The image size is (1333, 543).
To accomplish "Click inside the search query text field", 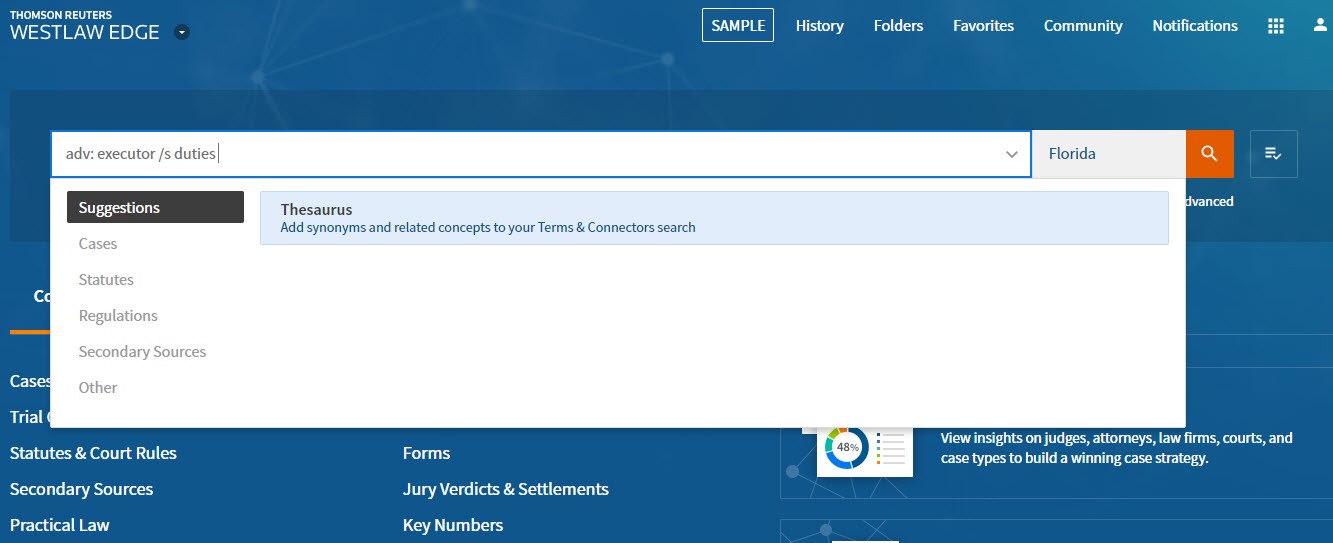I will click(x=600, y=154).
